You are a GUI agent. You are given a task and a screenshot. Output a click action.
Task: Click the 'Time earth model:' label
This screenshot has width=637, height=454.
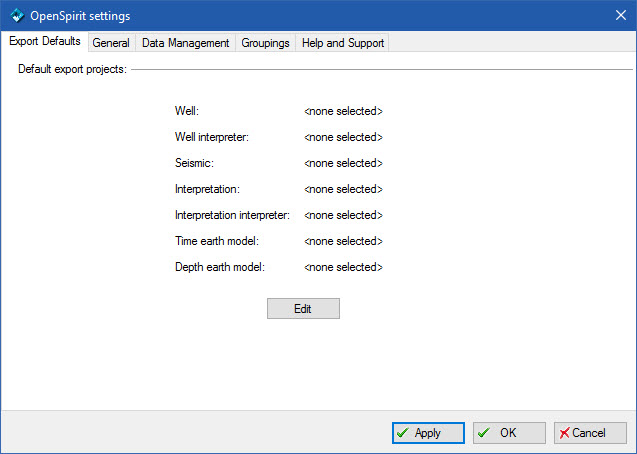[217, 241]
